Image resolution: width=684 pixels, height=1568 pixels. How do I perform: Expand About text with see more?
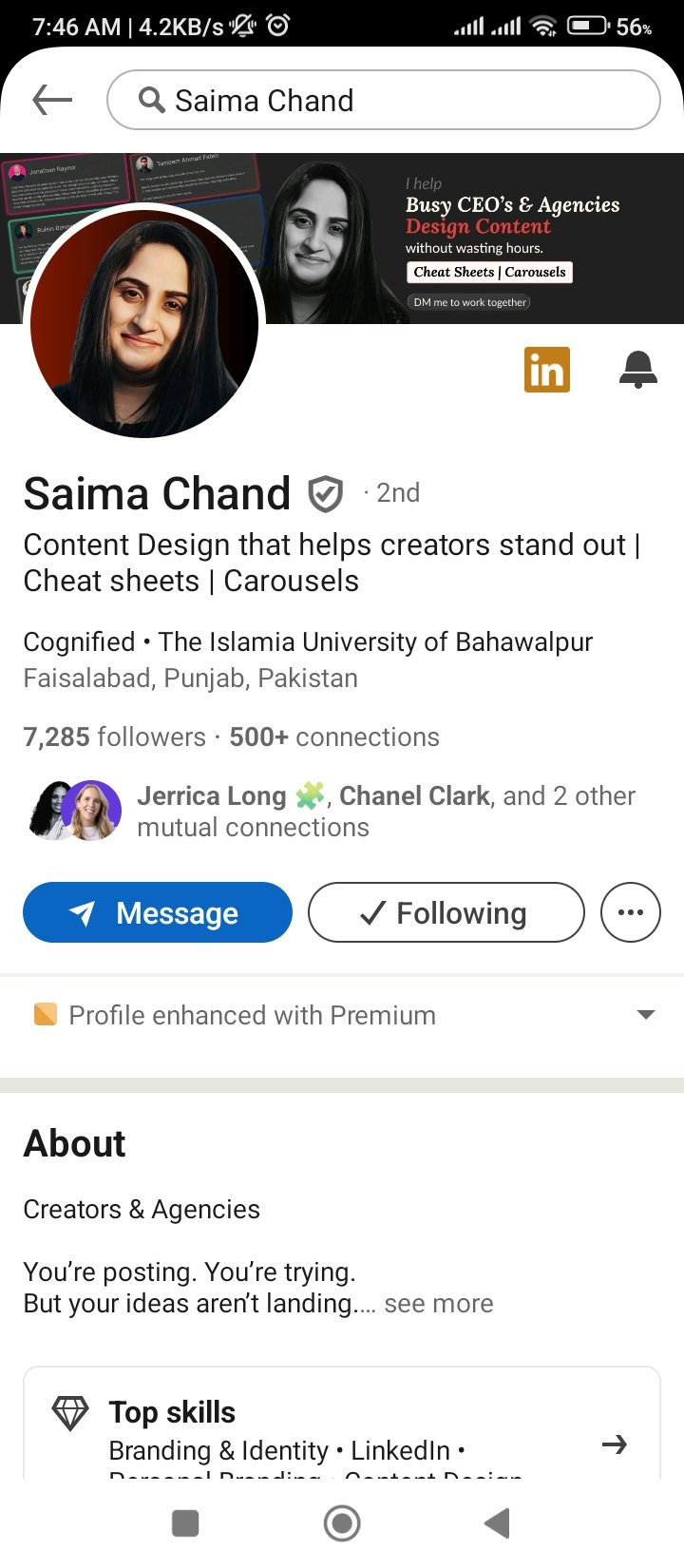click(x=438, y=1303)
